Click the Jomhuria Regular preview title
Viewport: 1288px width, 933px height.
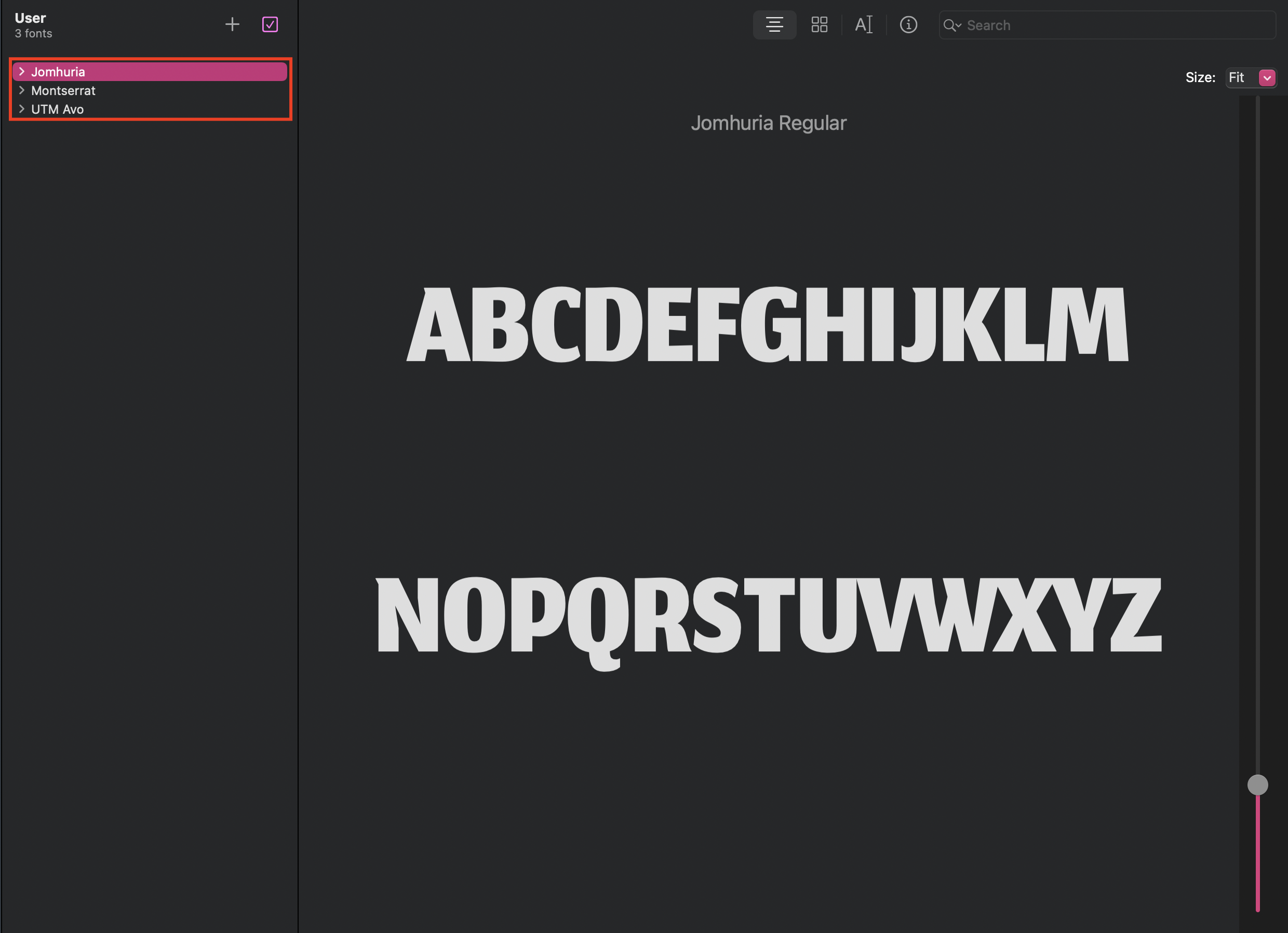point(768,123)
